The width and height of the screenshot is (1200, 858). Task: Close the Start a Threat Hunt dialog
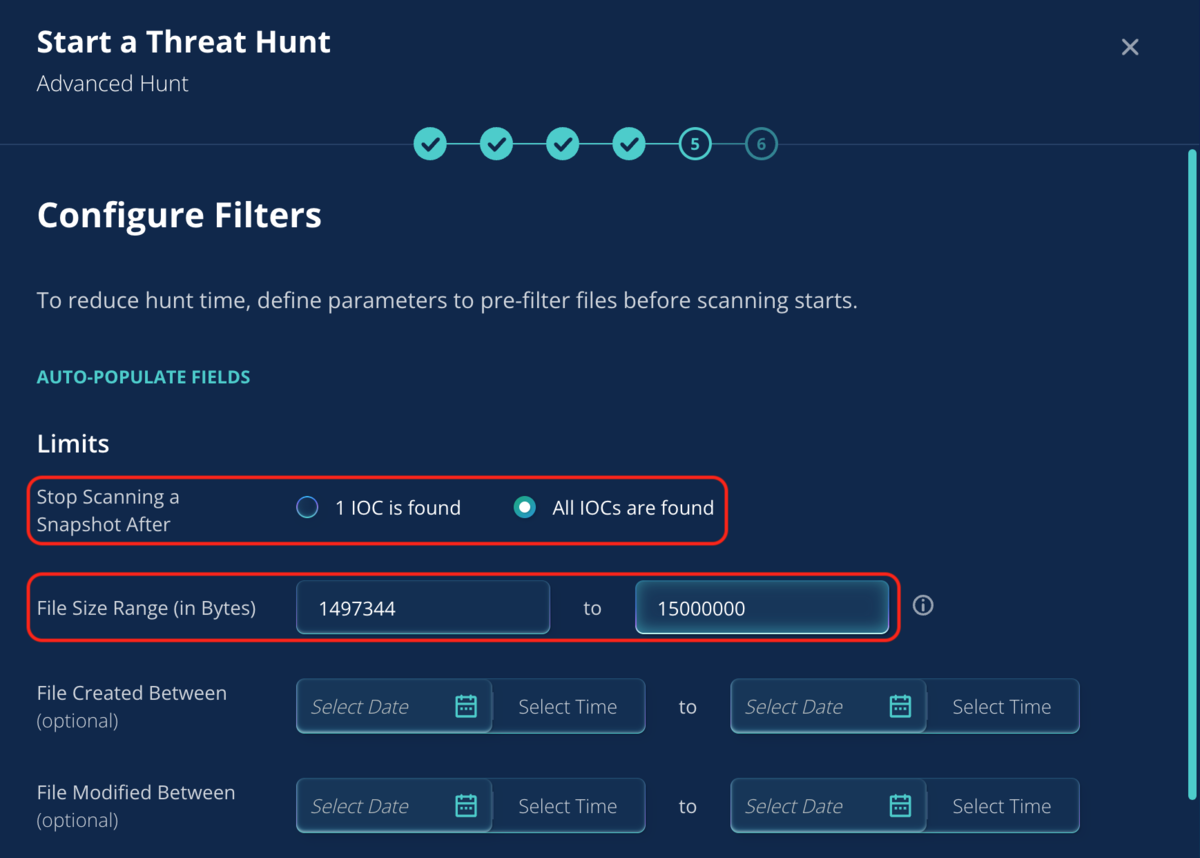point(1130,47)
